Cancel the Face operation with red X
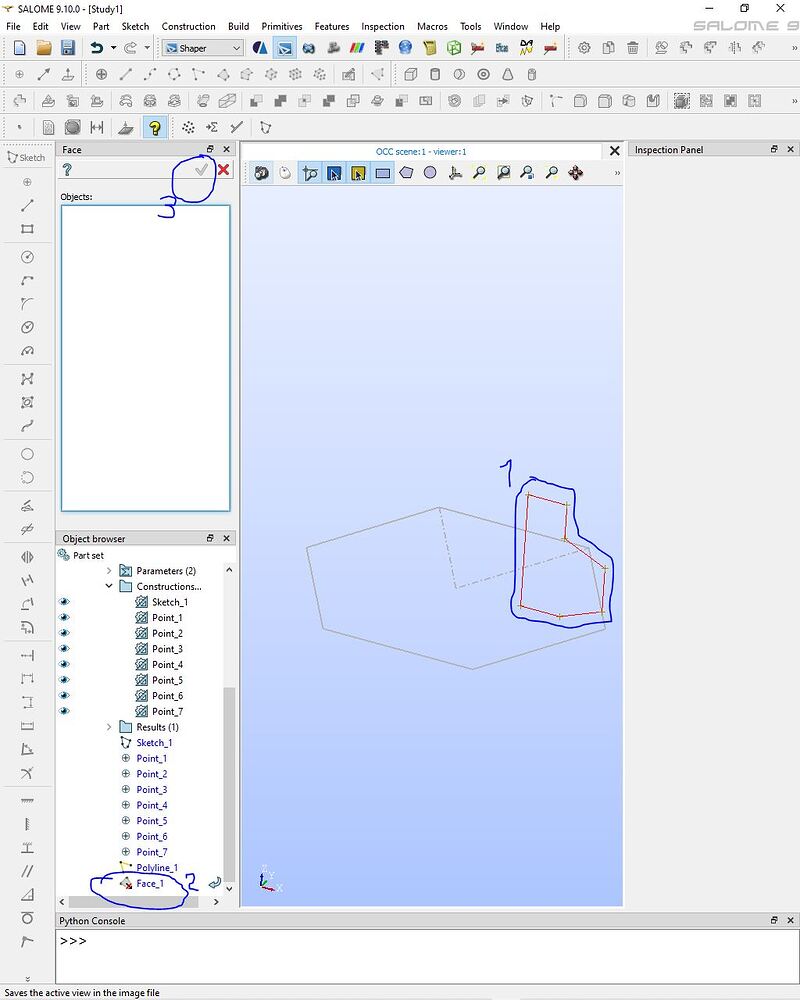The image size is (800, 1000). 223,170
